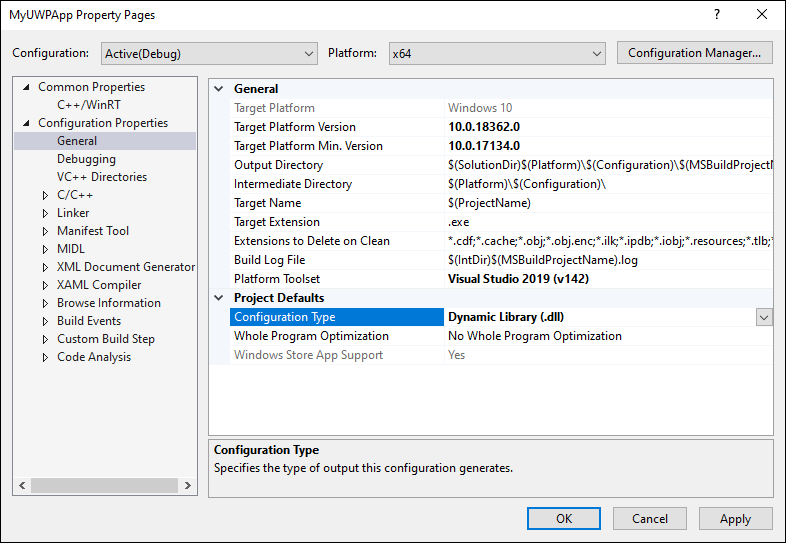
Task: Expand the XAML Compiler tree node
Action: [45, 285]
